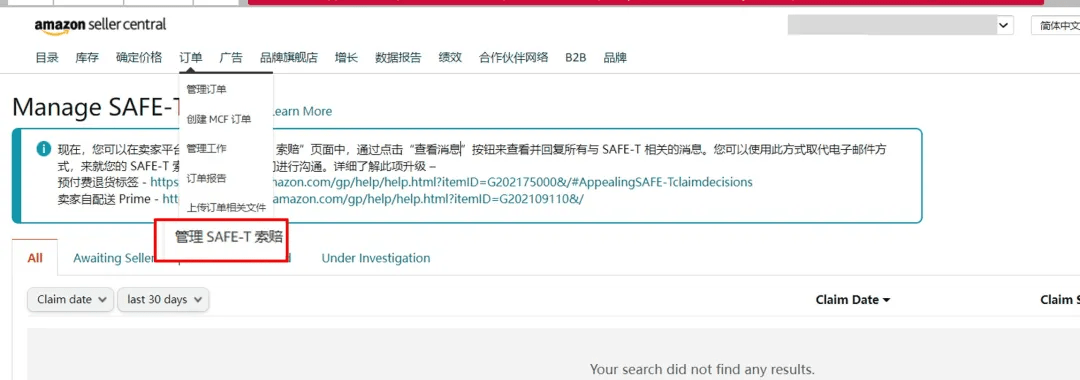Open the 简体中文 language selector
Screen dimensions: 1080x380
(1055, 25)
